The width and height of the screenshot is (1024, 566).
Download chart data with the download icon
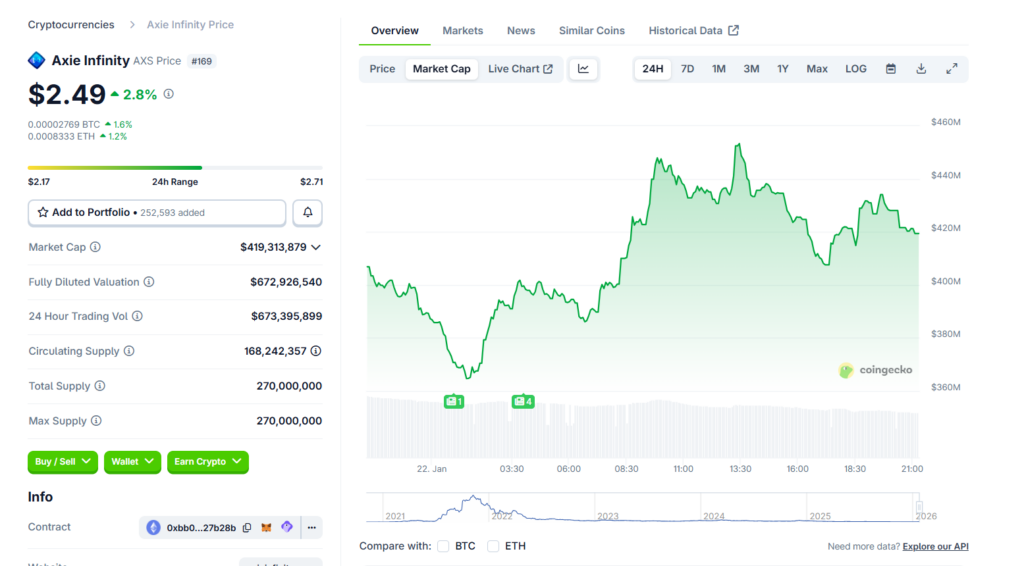tap(921, 69)
